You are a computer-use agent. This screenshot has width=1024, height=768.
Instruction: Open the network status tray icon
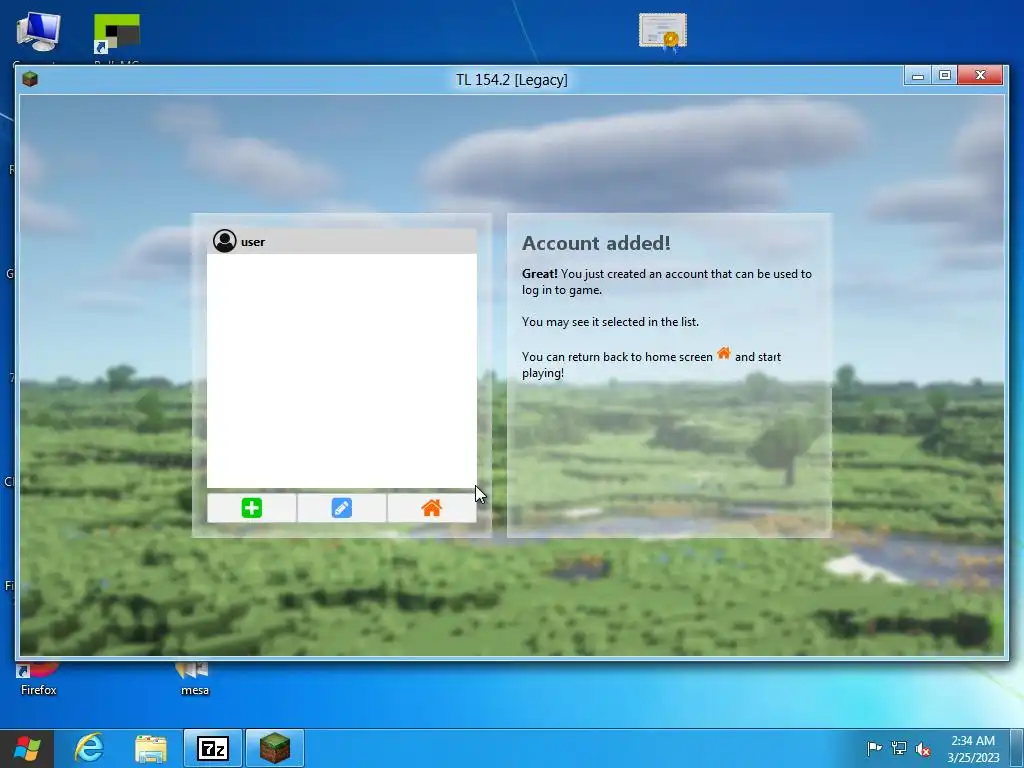[x=899, y=748]
